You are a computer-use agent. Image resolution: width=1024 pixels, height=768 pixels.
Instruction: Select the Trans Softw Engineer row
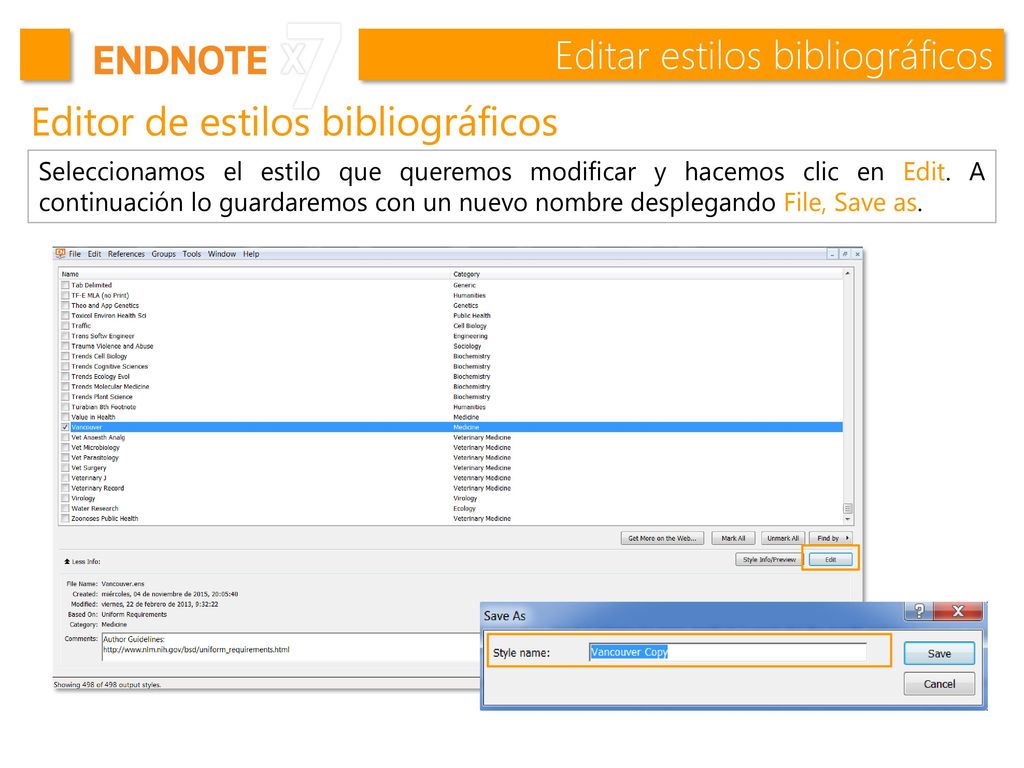pos(451,336)
